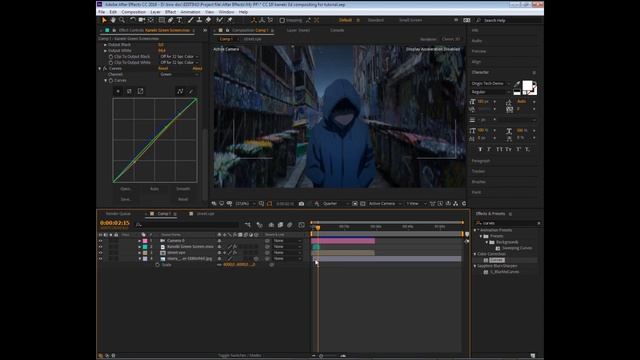Select the Hand tool
Image resolution: width=640 pixels, height=360 pixels.
[x=113, y=20]
